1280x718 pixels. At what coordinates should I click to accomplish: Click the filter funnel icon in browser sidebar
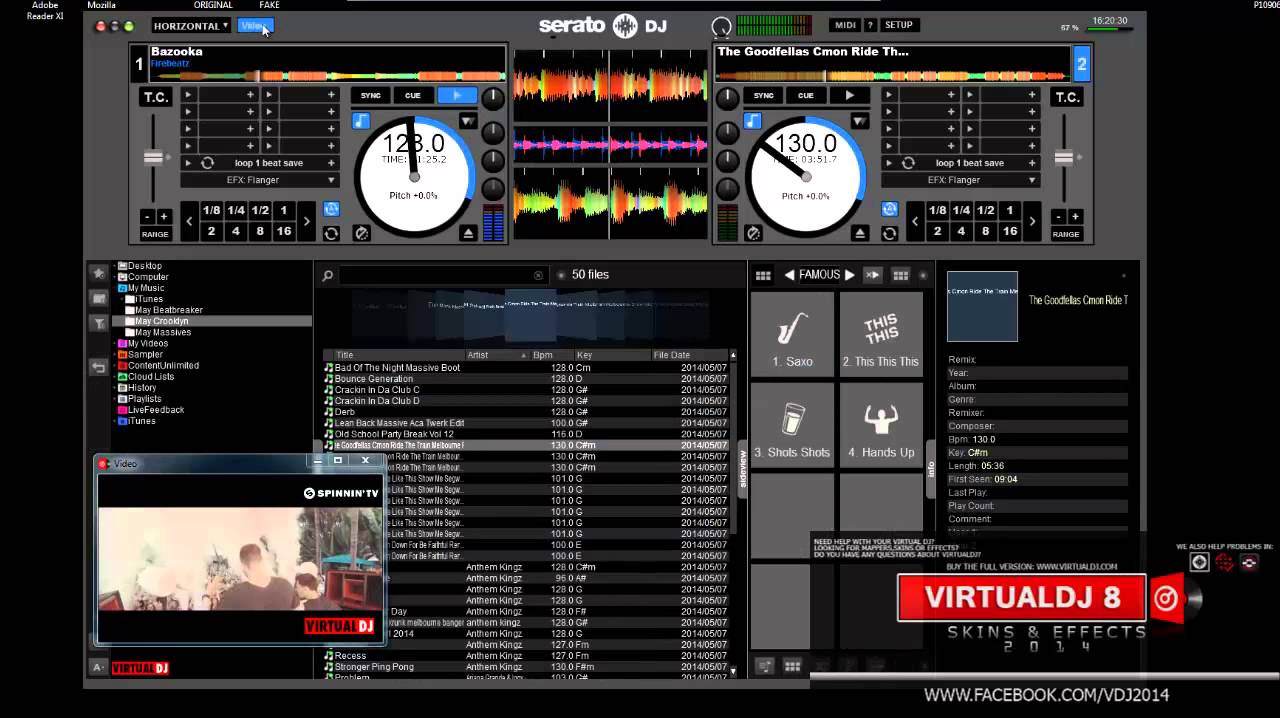point(99,323)
